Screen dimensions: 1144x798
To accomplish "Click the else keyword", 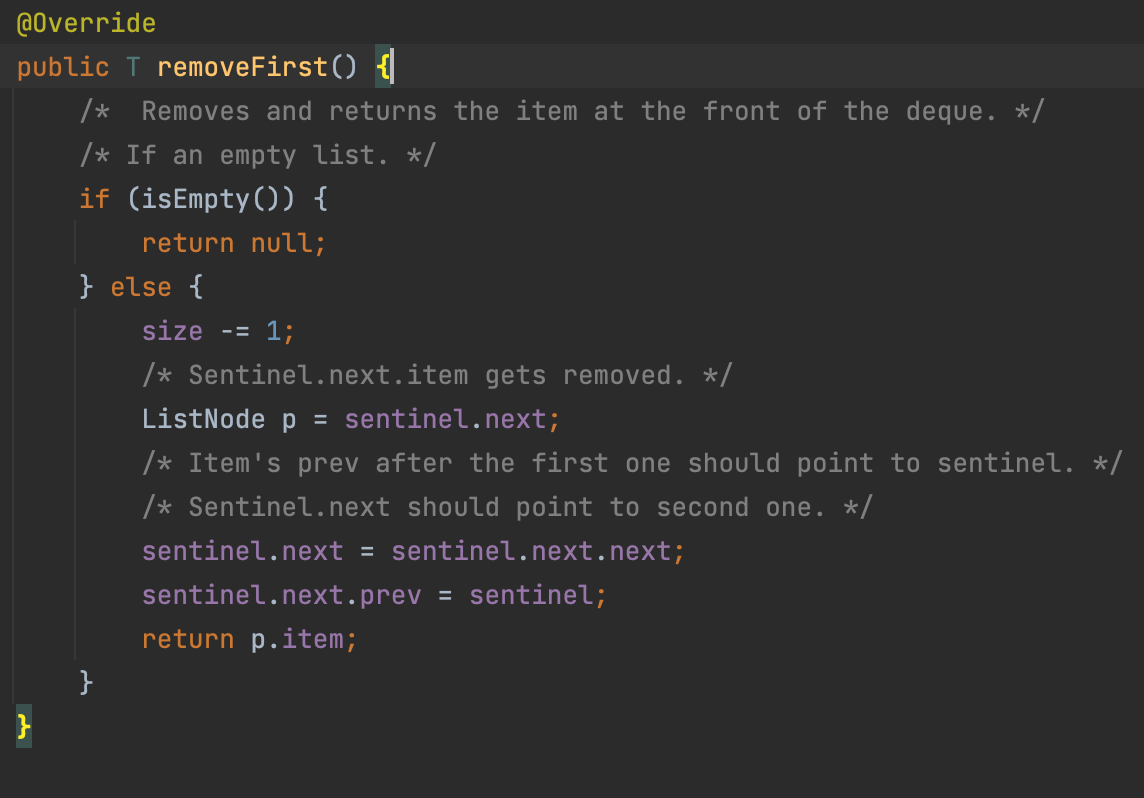I will click(x=141, y=287).
